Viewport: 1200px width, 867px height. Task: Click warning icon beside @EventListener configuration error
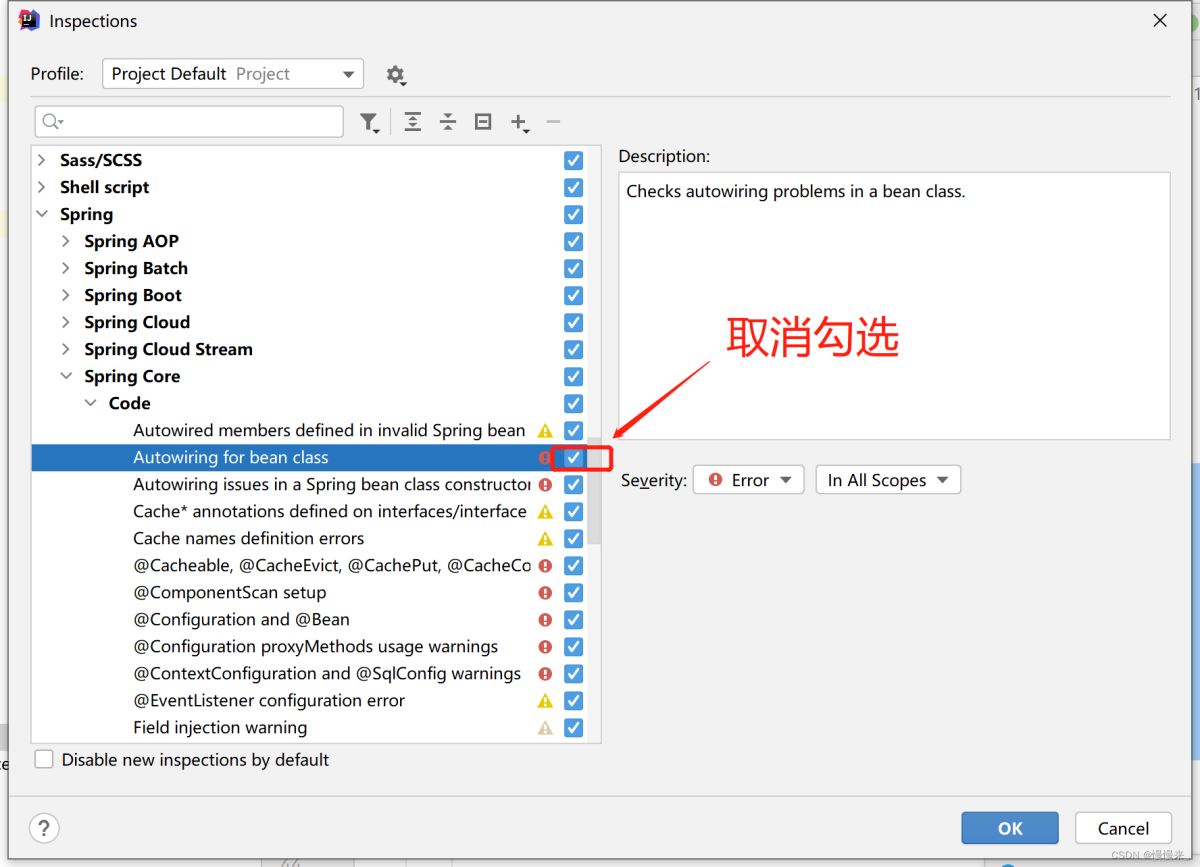click(545, 701)
